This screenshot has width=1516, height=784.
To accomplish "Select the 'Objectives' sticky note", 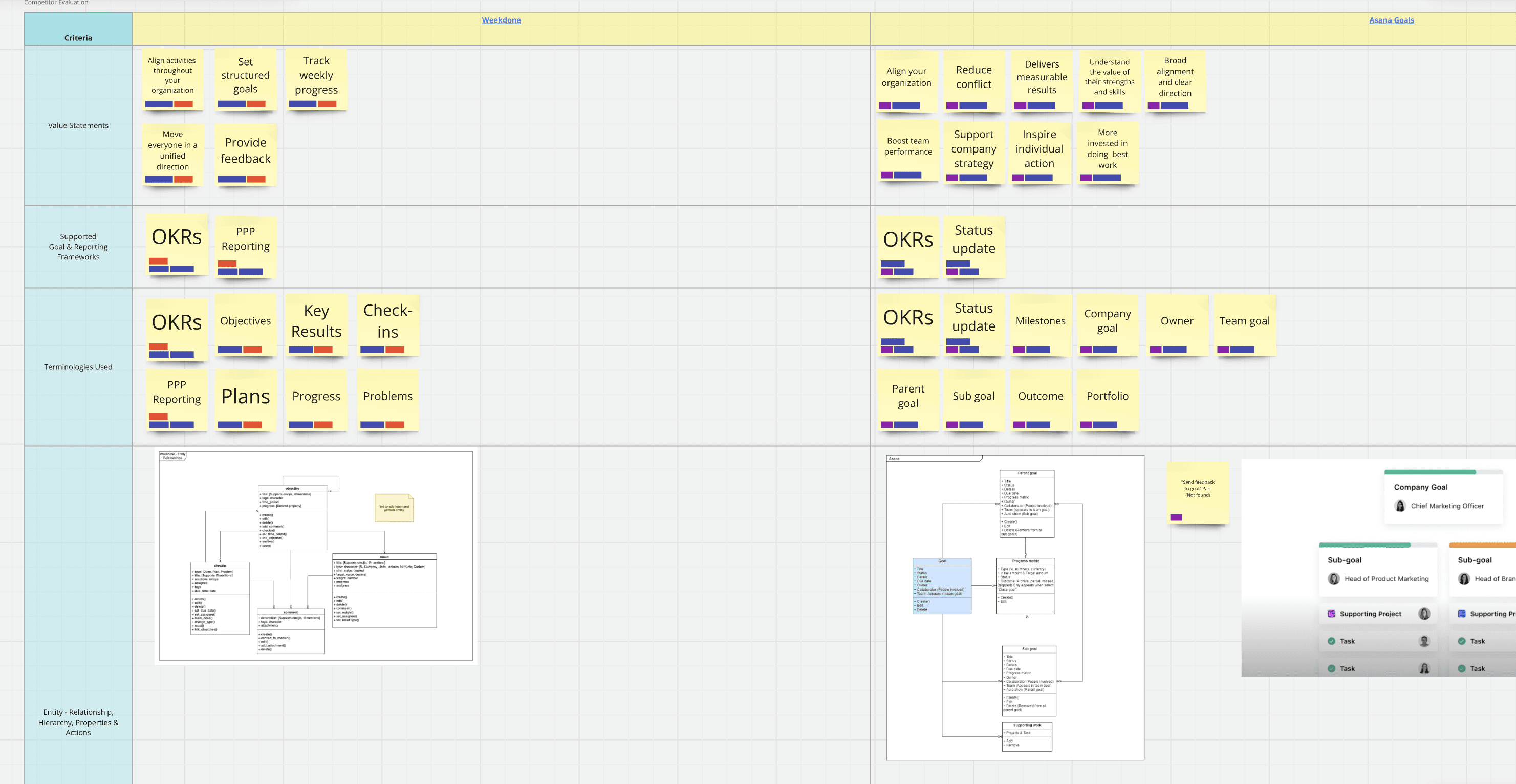I will (x=245, y=325).
